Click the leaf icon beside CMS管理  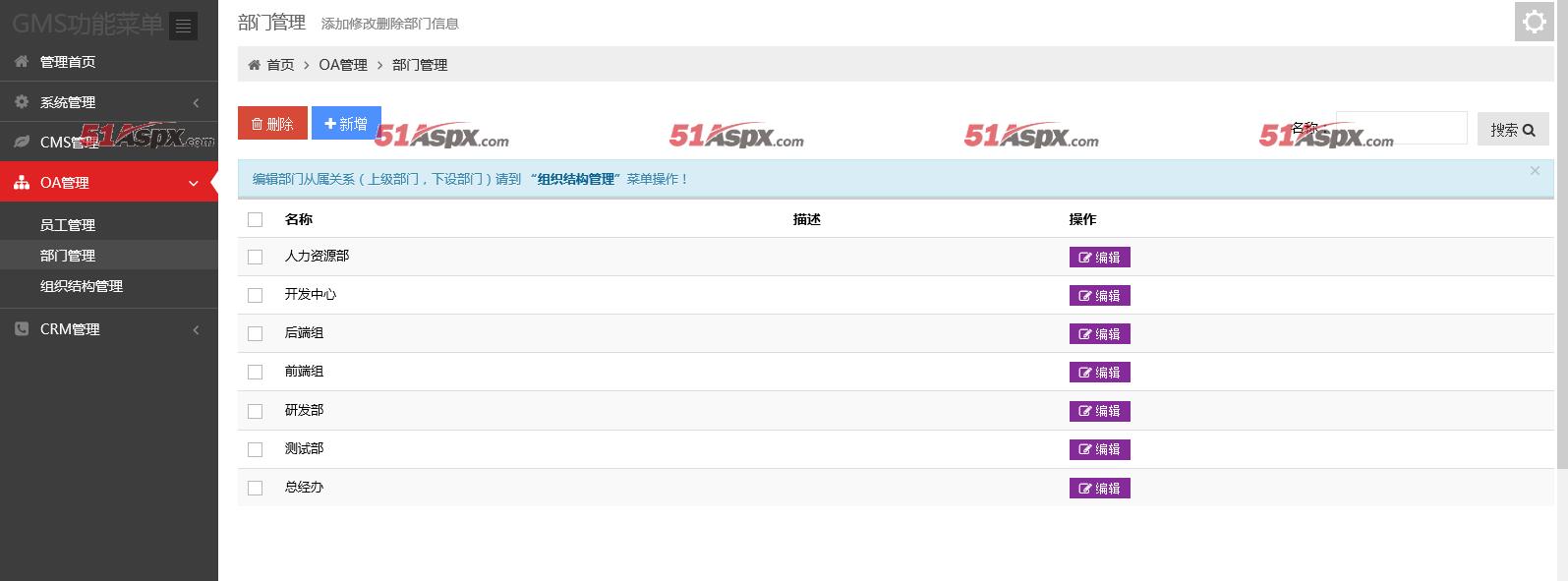[x=22, y=143]
